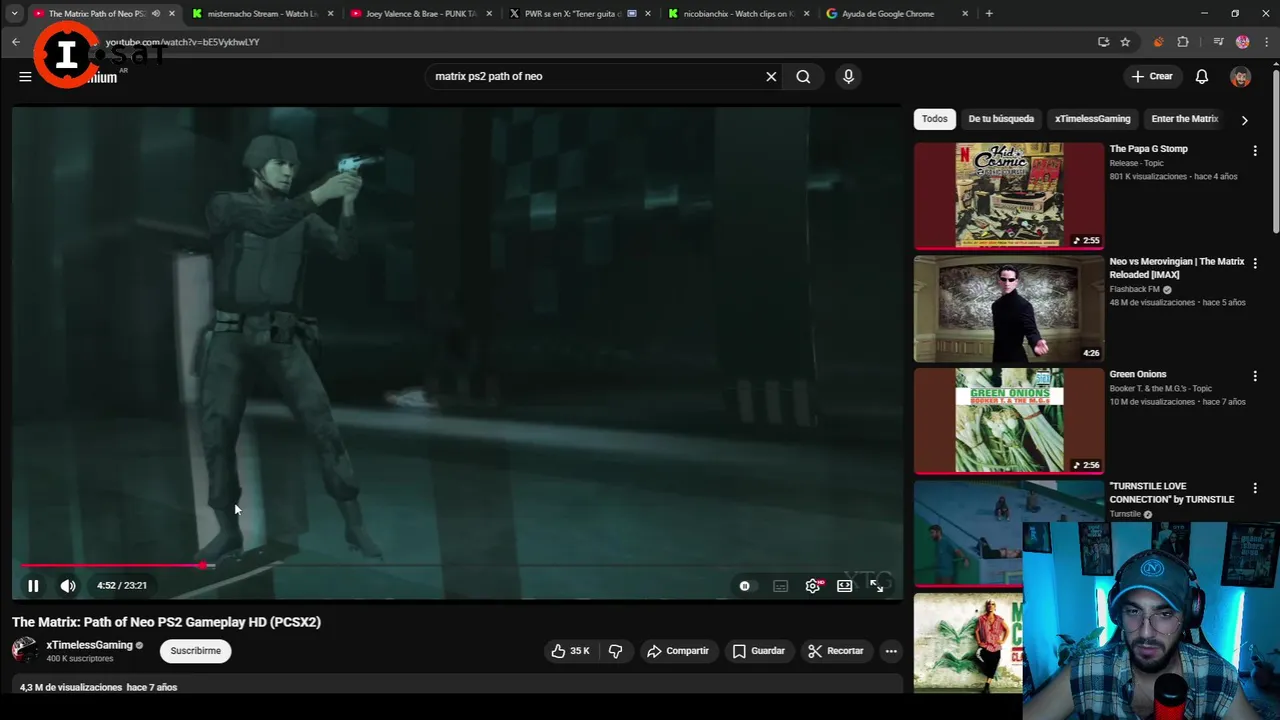Image resolution: width=1280 pixels, height=720 pixels.
Task: Switch to the Ayuda de Google Chrome tab
Action: (897, 14)
